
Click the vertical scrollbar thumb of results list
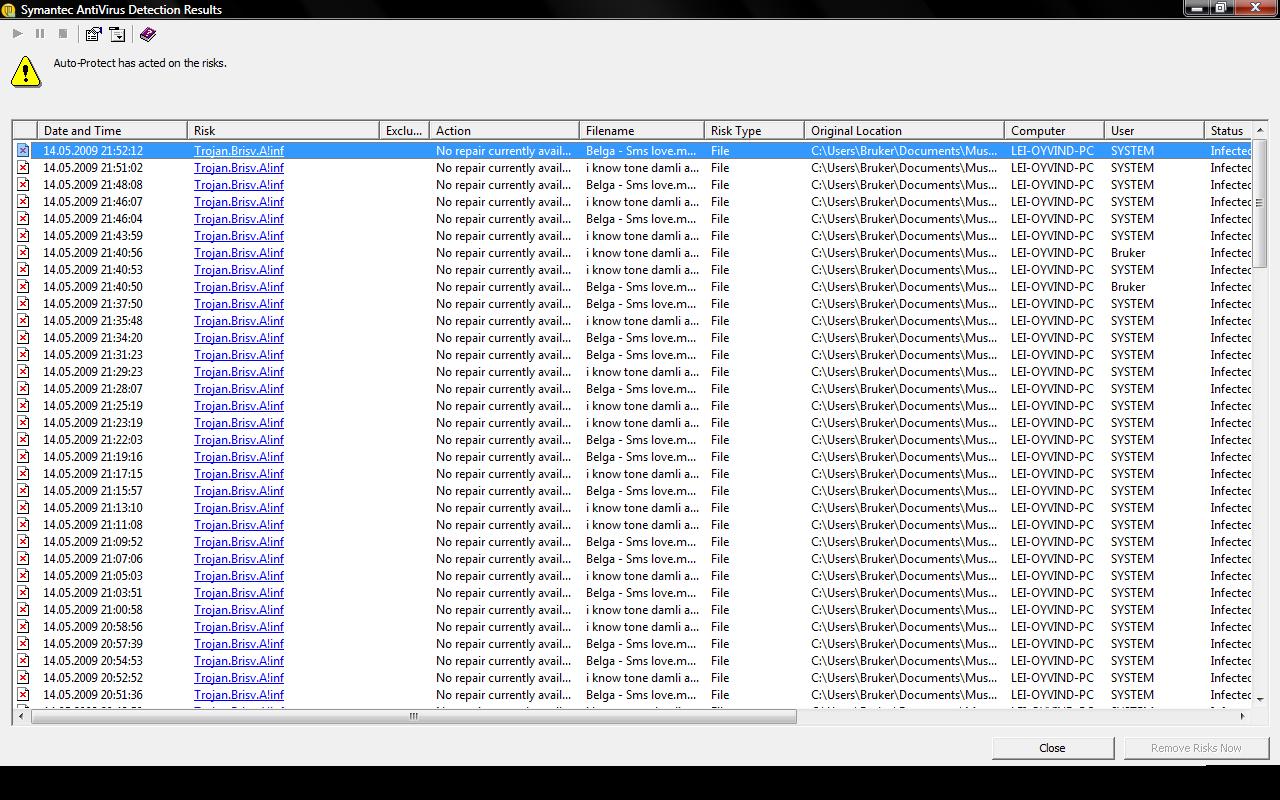point(1260,203)
